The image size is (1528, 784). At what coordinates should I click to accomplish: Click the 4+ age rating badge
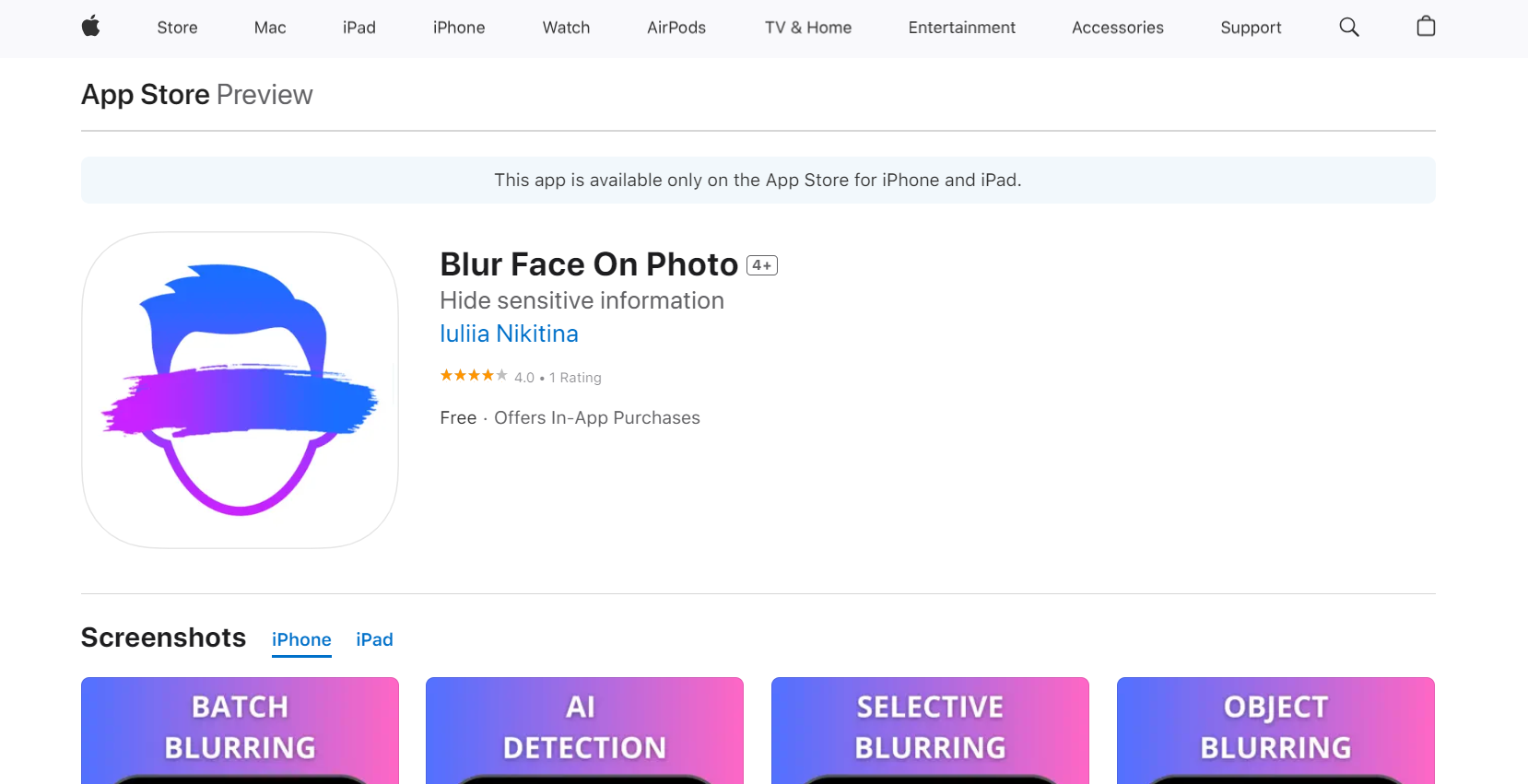pyautogui.click(x=761, y=264)
